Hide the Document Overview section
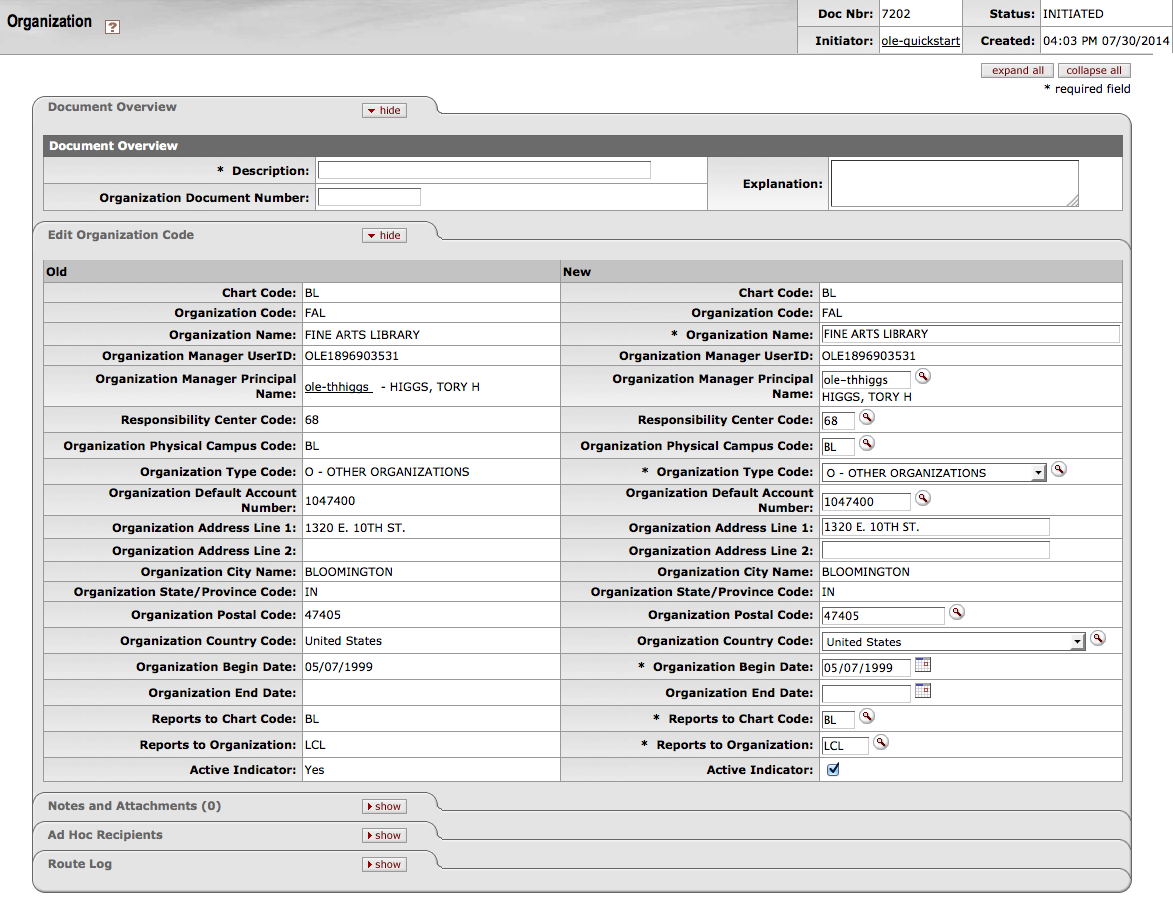 pyautogui.click(x=384, y=111)
